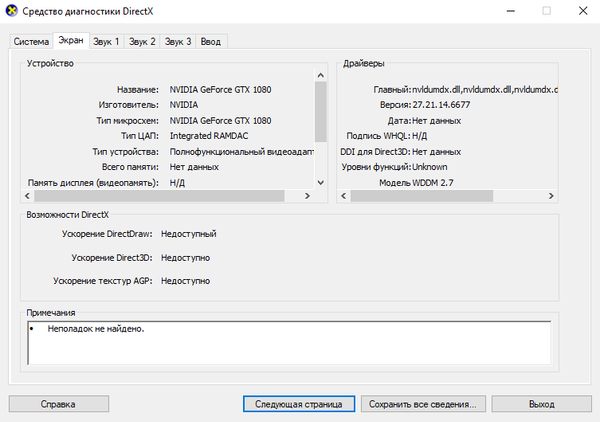This screenshot has width=600, height=422.
Task: Click the Драйверы horizontal scrollbar thumb
Action: (x=422, y=196)
